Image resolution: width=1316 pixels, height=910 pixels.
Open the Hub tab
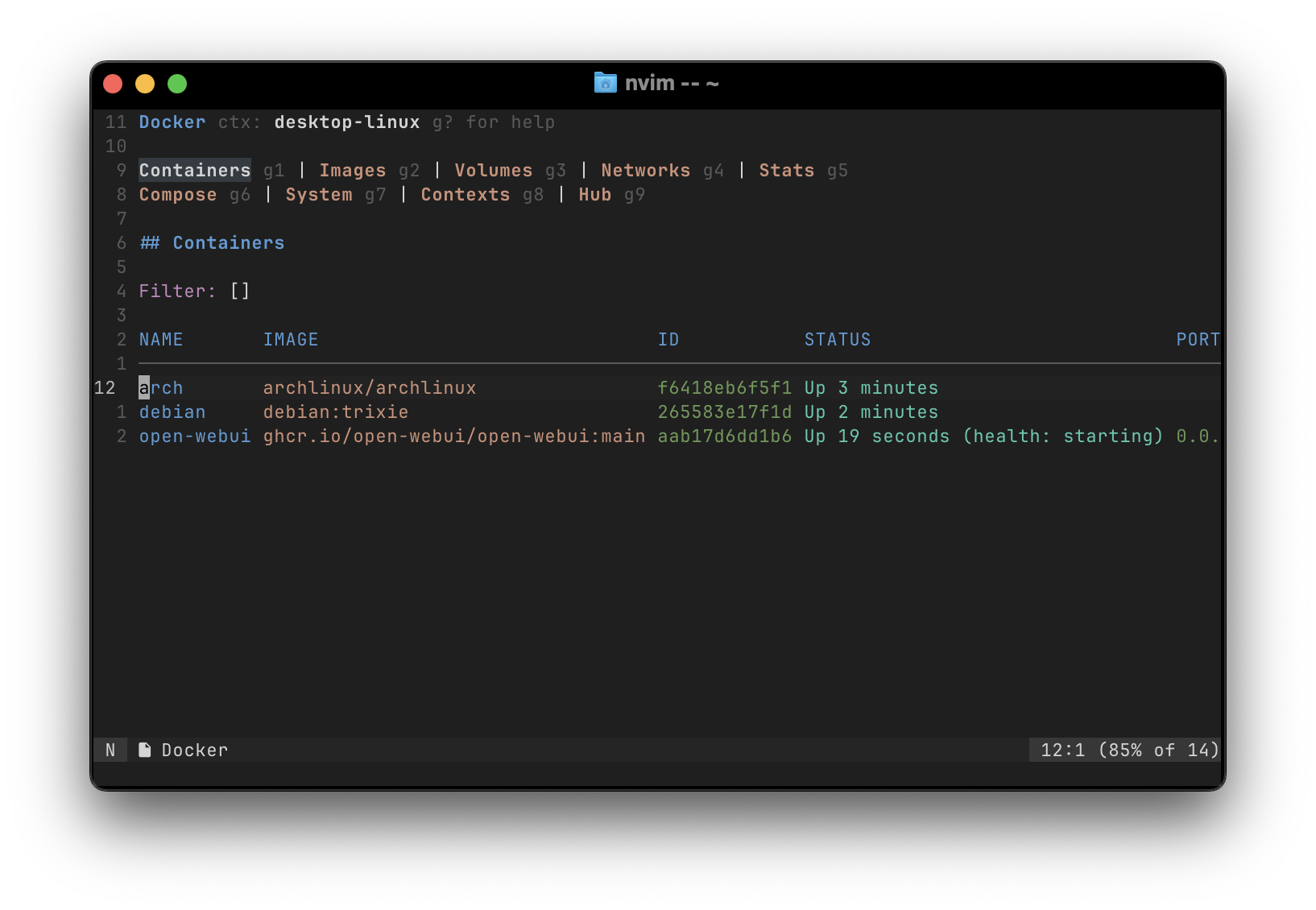tap(594, 194)
